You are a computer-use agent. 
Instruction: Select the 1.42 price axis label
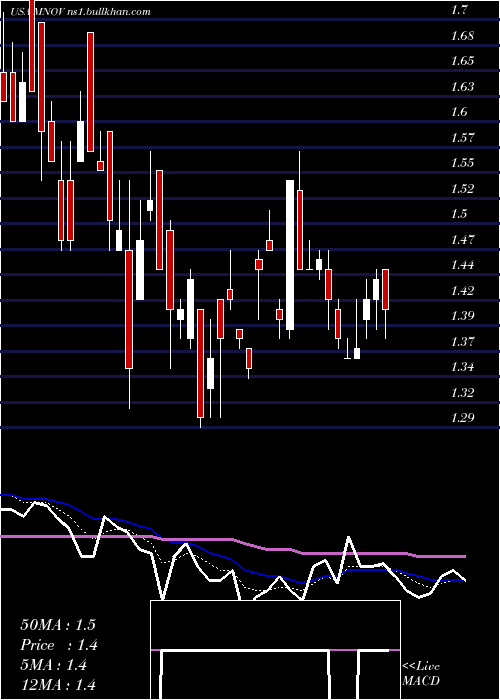pos(463,291)
